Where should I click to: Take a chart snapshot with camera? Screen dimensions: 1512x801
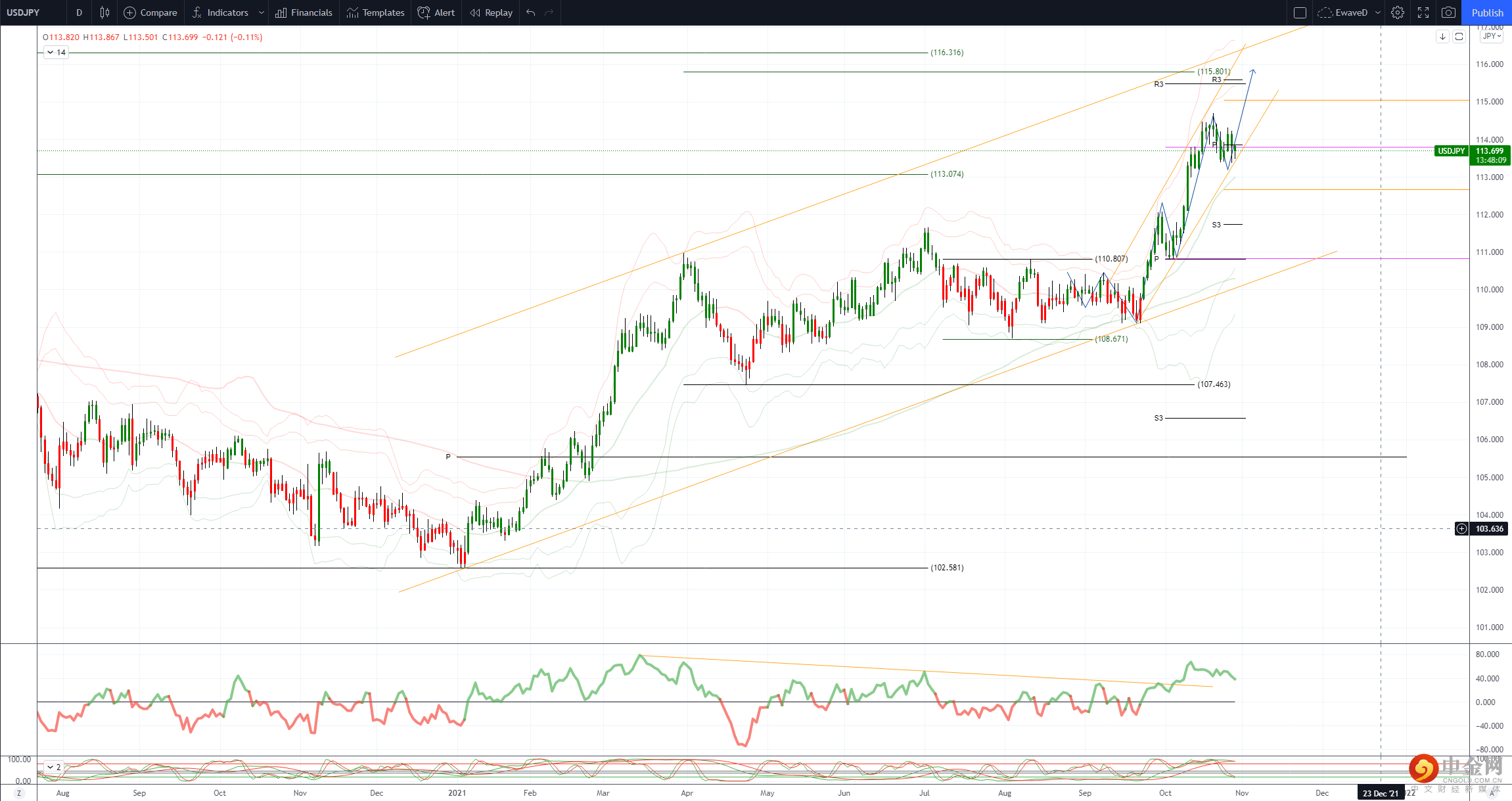[1448, 12]
